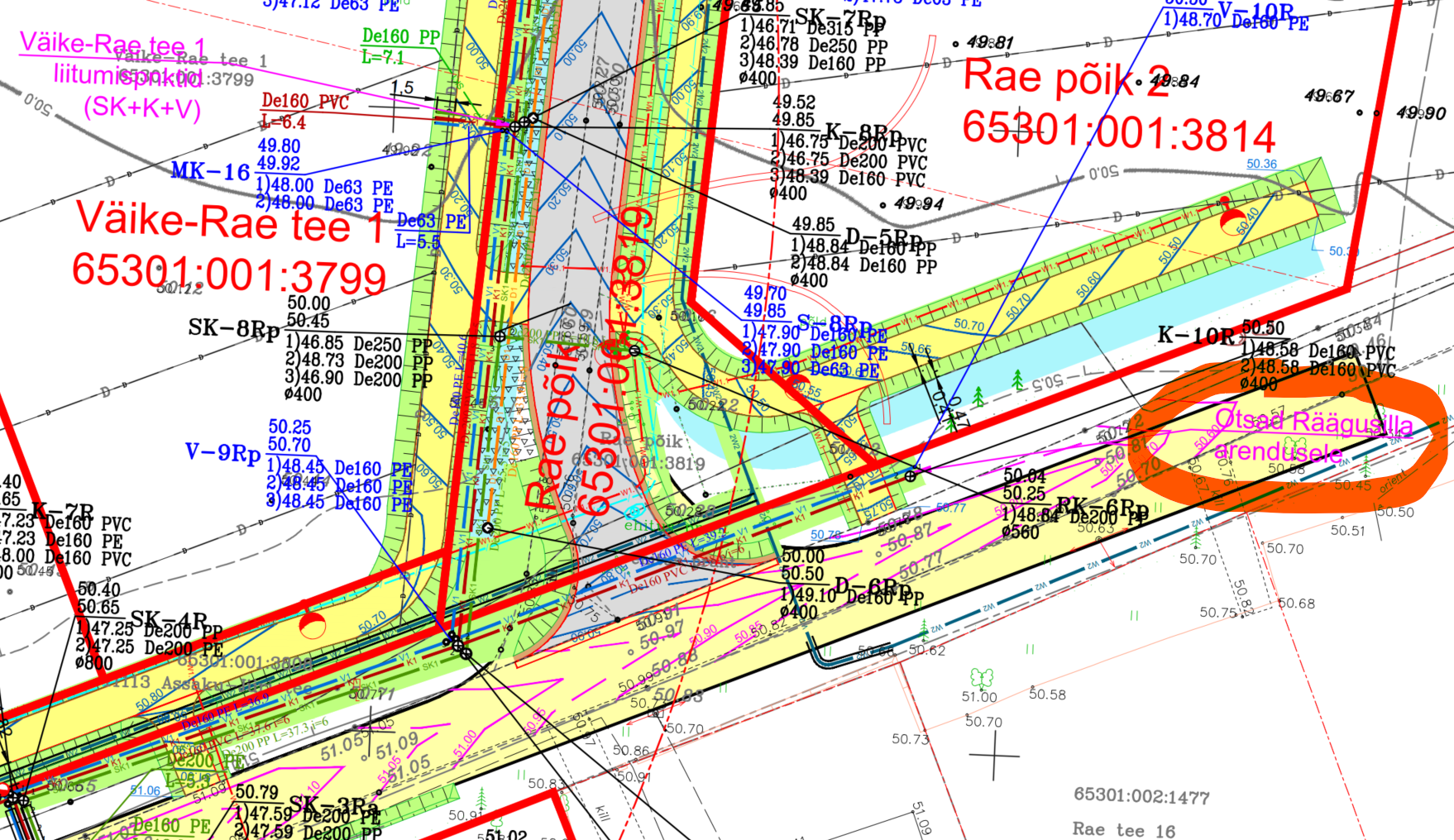Select the red cadastral number 65301:001:3814
Image resolution: width=1454 pixels, height=840 pixels.
coord(1118,132)
